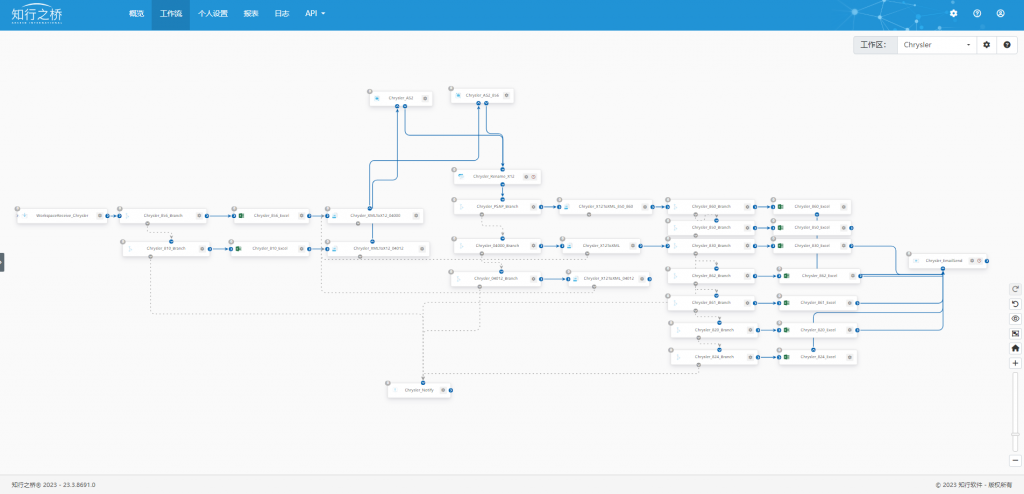Click the undo arrow in canvas tools
This screenshot has height=494, width=1024.
1015,304
